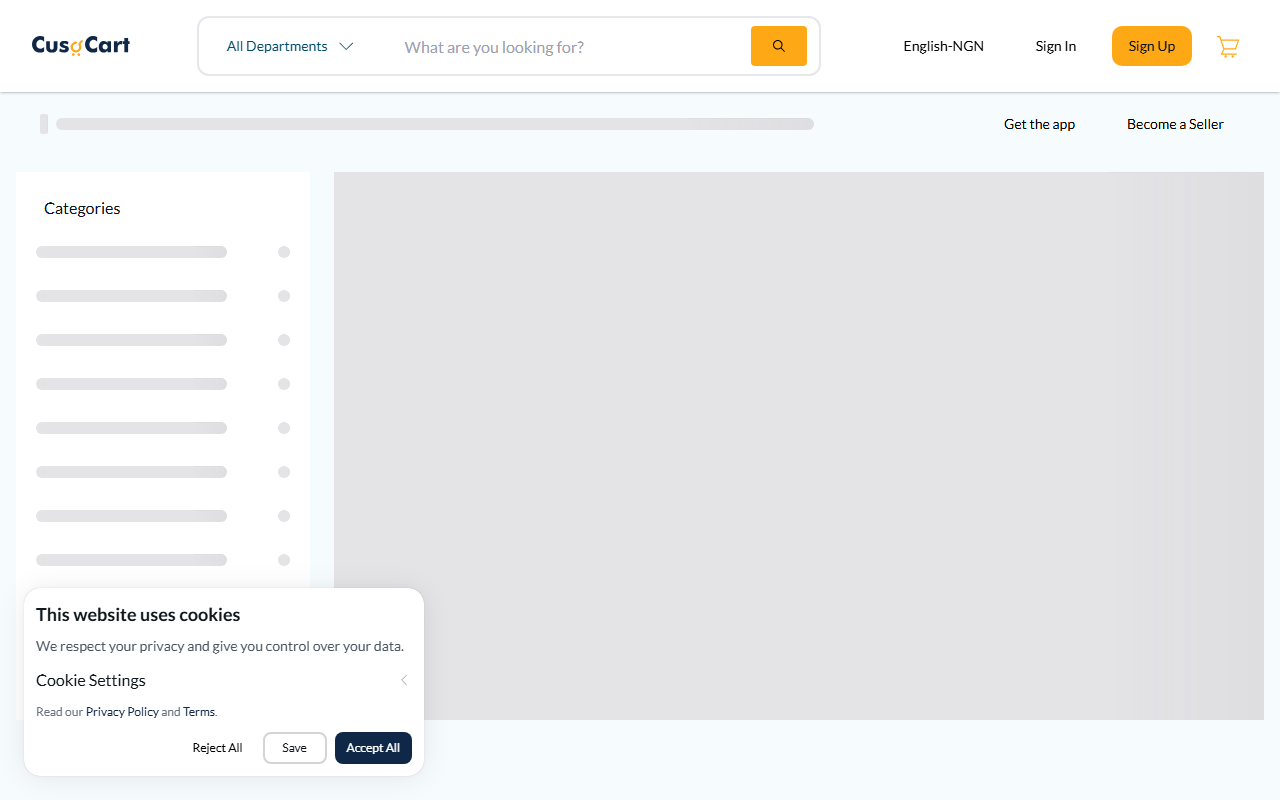Reject all cookies
Viewport: 1280px width, 800px height.
tap(217, 748)
